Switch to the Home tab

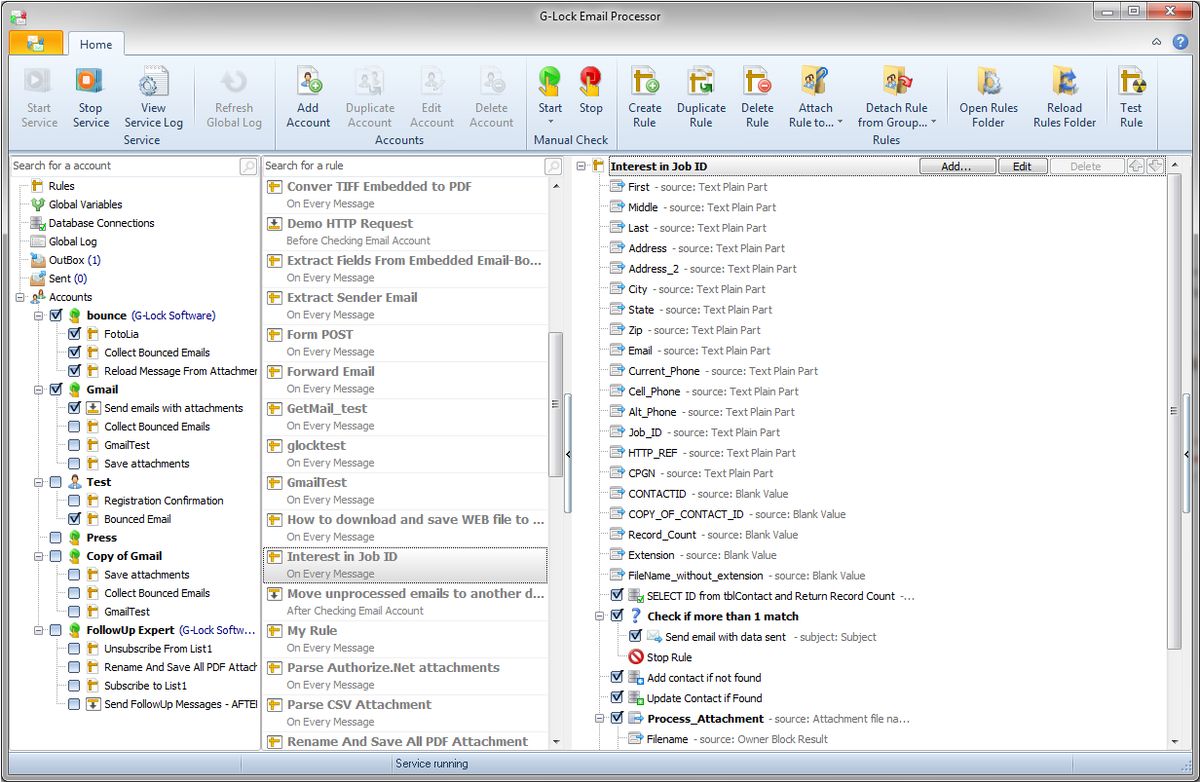(x=96, y=44)
